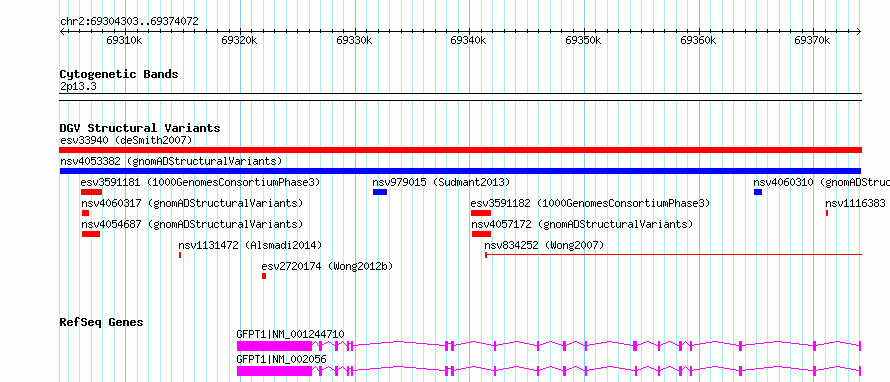
Task: Select the large exon block of NM_002056
Action: pyautogui.click(x=274, y=371)
